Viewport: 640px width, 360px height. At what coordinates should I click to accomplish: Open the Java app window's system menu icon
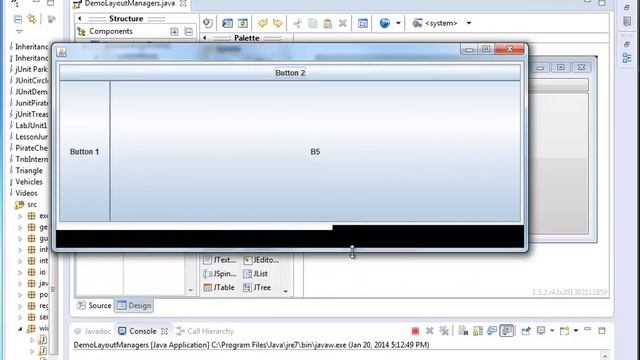(x=62, y=52)
